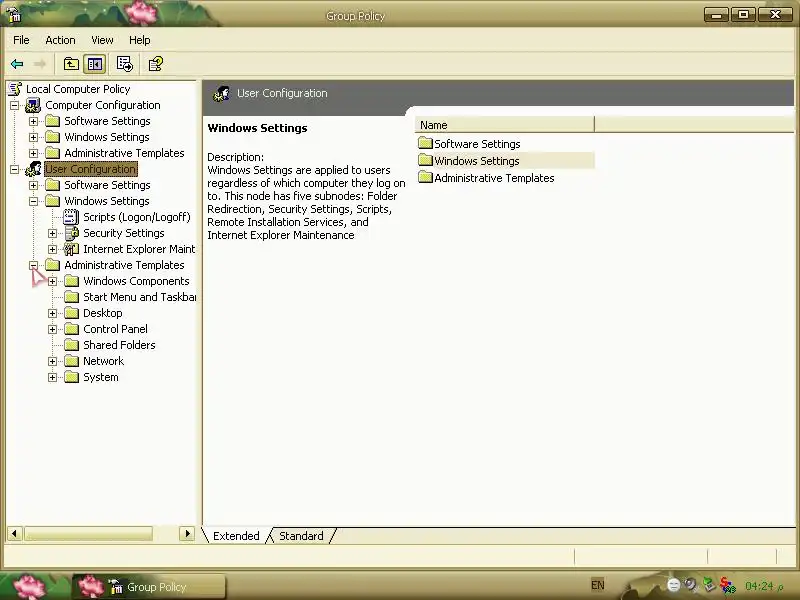
Task: Collapse the Computer Configuration node
Action: point(14,106)
